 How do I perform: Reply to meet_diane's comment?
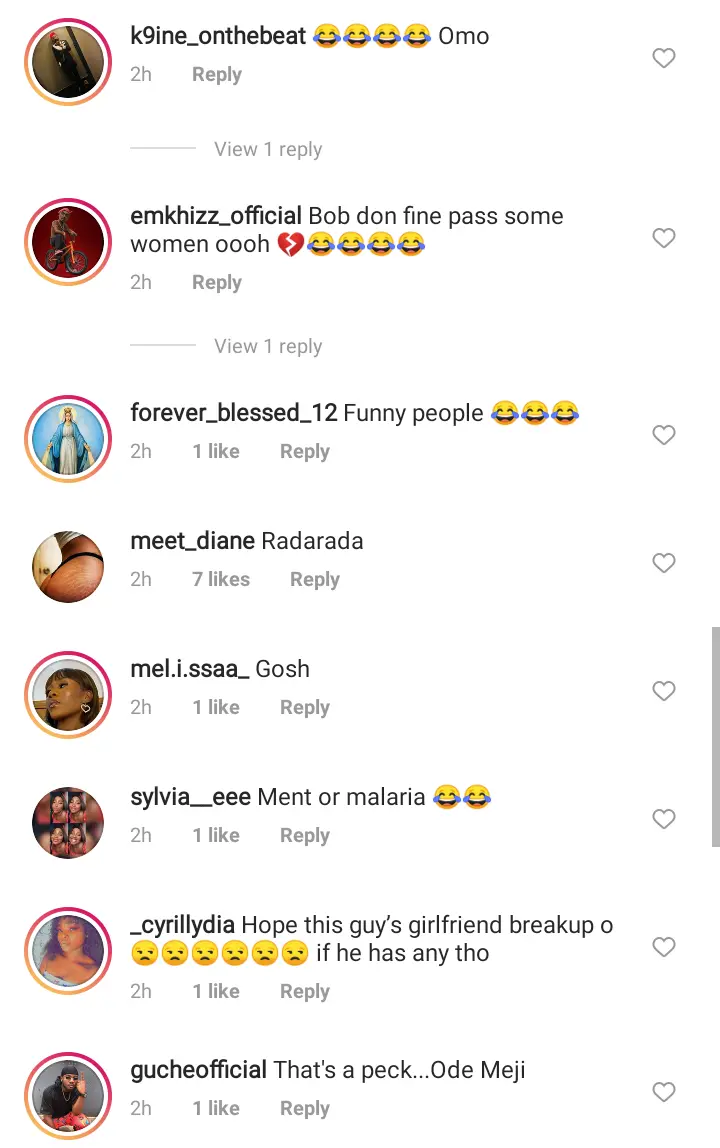click(x=315, y=579)
